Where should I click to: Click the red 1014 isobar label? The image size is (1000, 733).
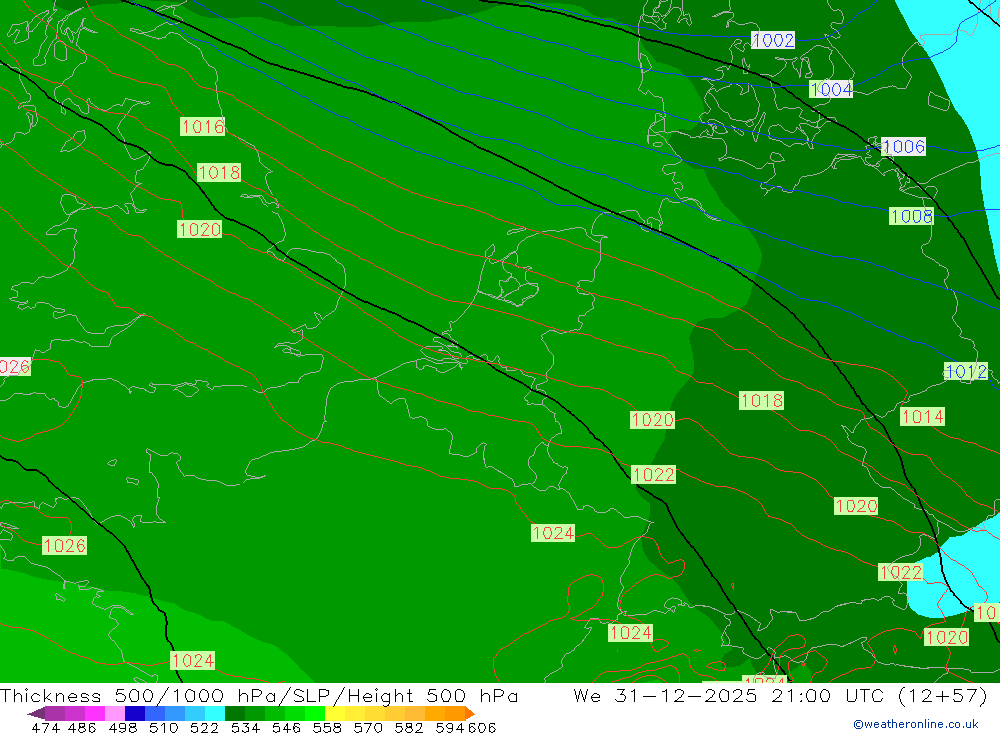[x=922, y=417]
